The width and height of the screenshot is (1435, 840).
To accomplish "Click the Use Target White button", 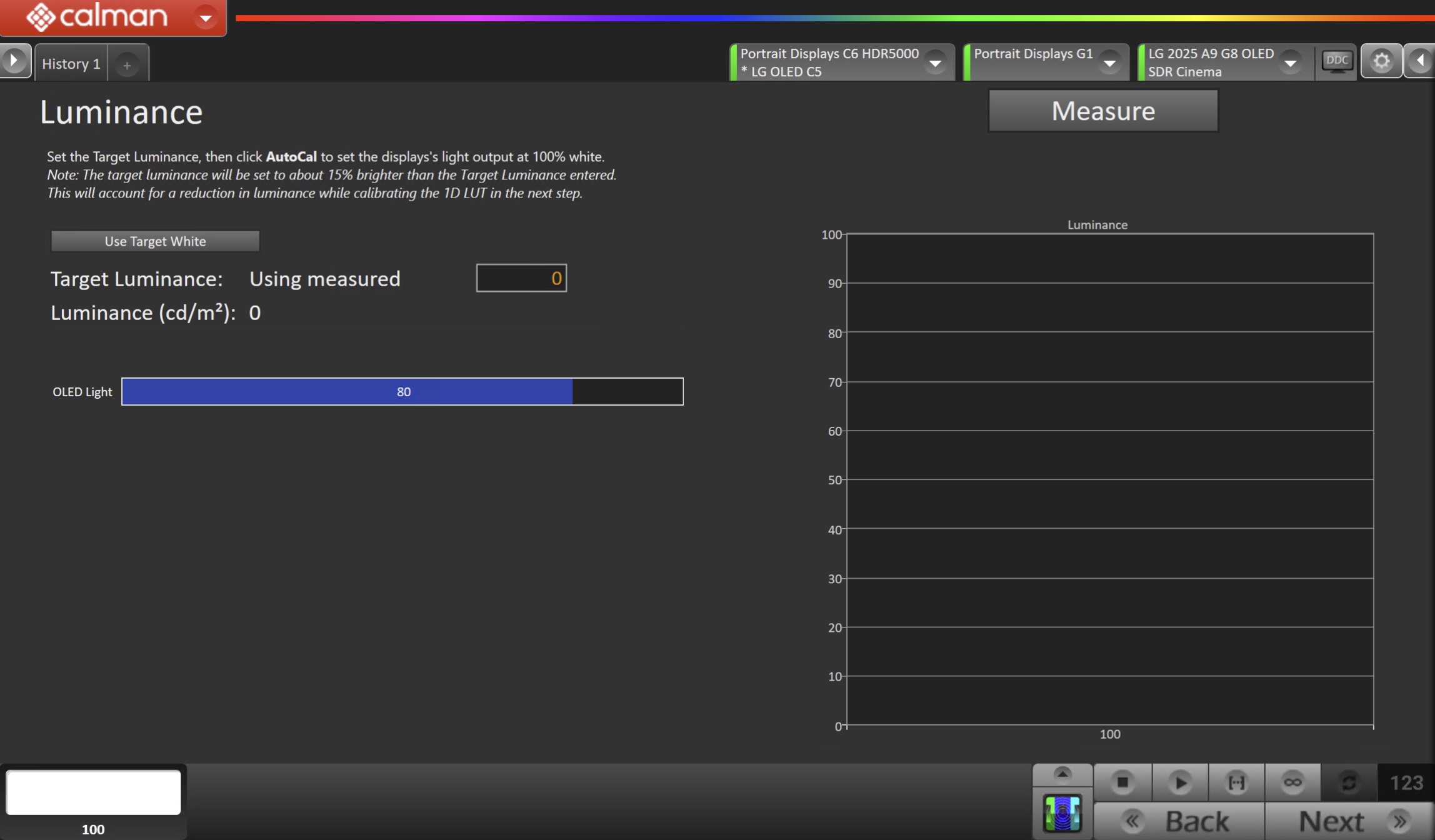I will 155,241.
